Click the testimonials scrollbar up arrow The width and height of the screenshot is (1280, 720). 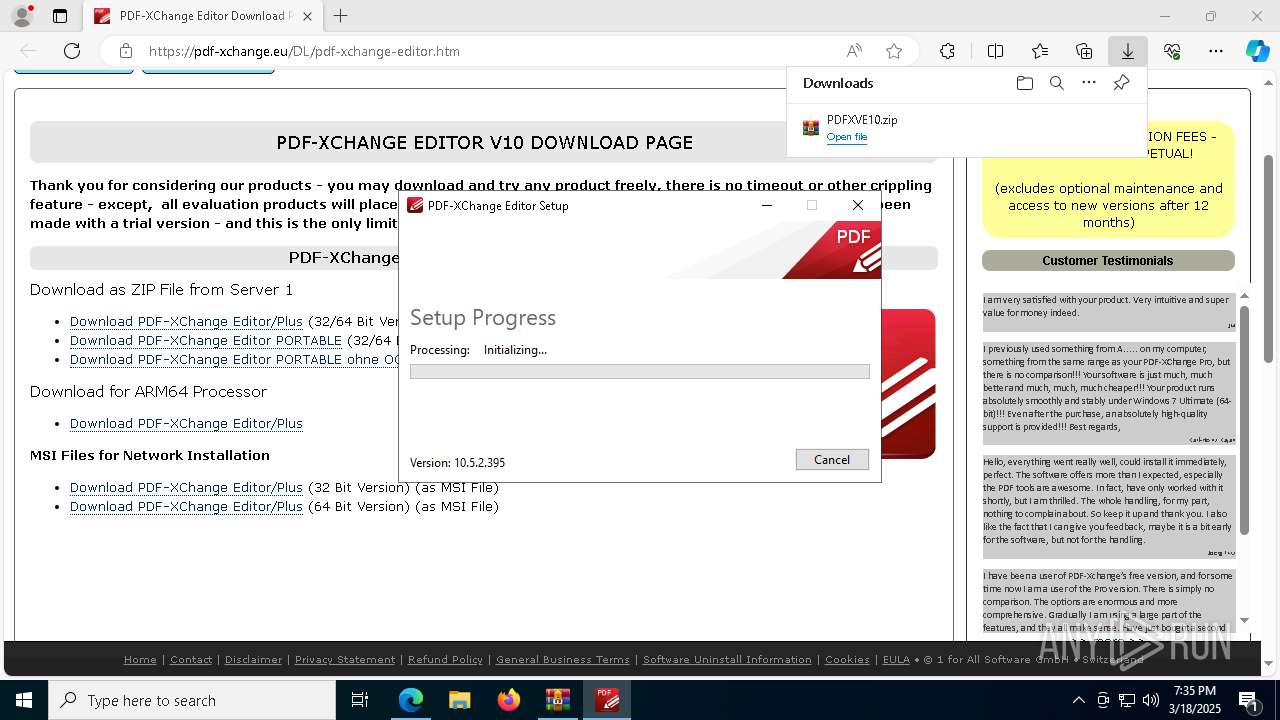point(1245,296)
